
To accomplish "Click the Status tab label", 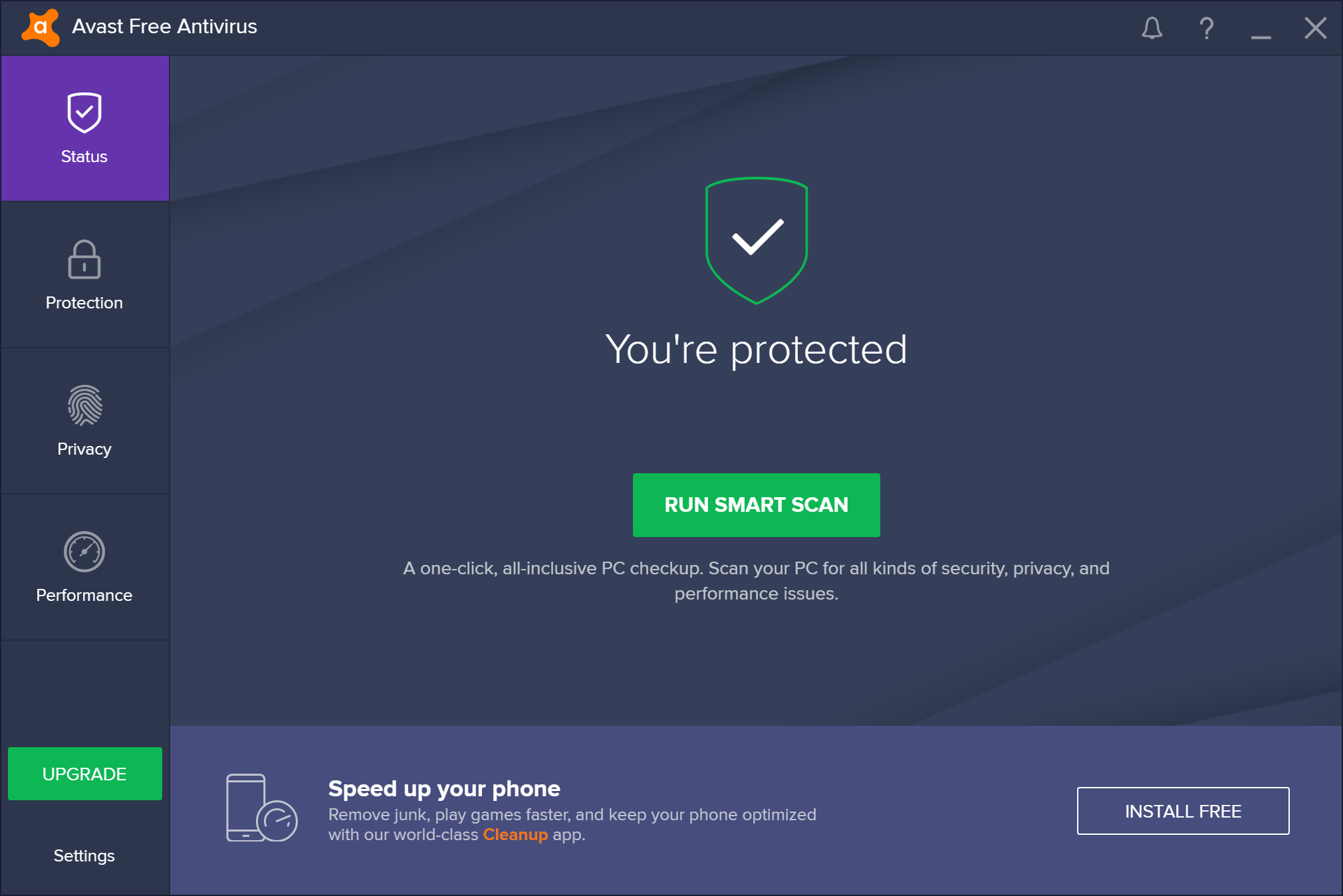I will (85, 155).
